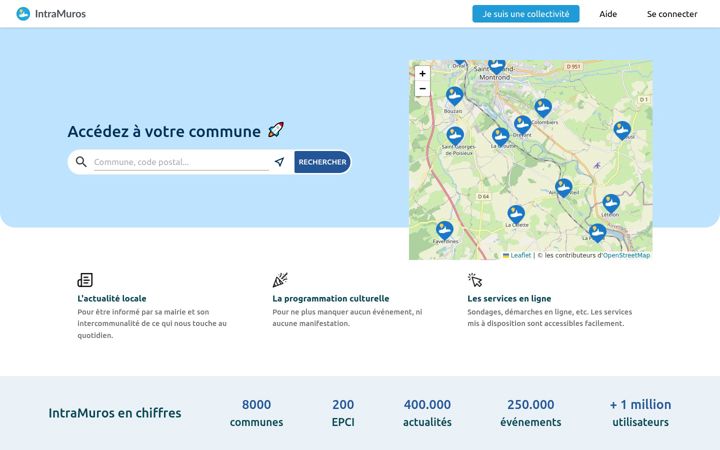Click the 400.000 actualités statistic

(427, 413)
